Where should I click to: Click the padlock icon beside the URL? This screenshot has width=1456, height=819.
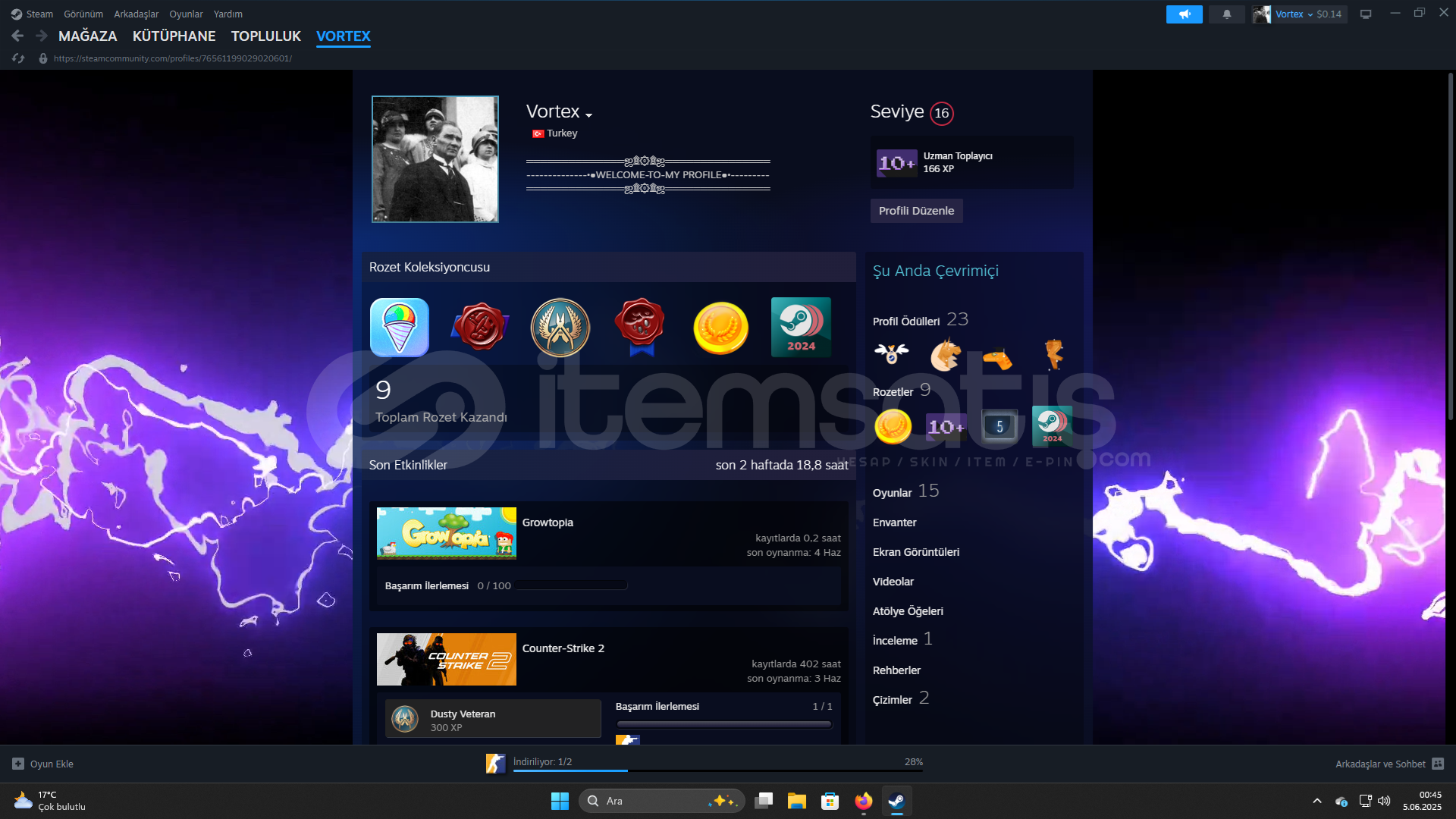tap(43, 58)
